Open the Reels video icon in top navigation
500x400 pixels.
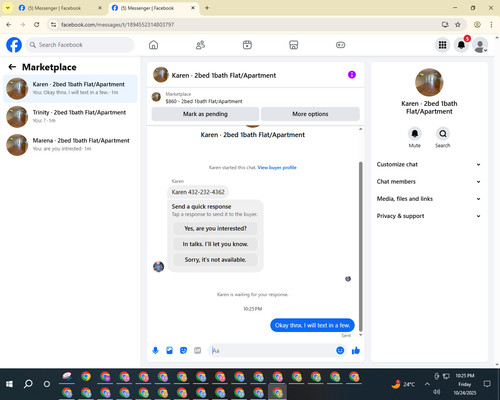point(247,45)
